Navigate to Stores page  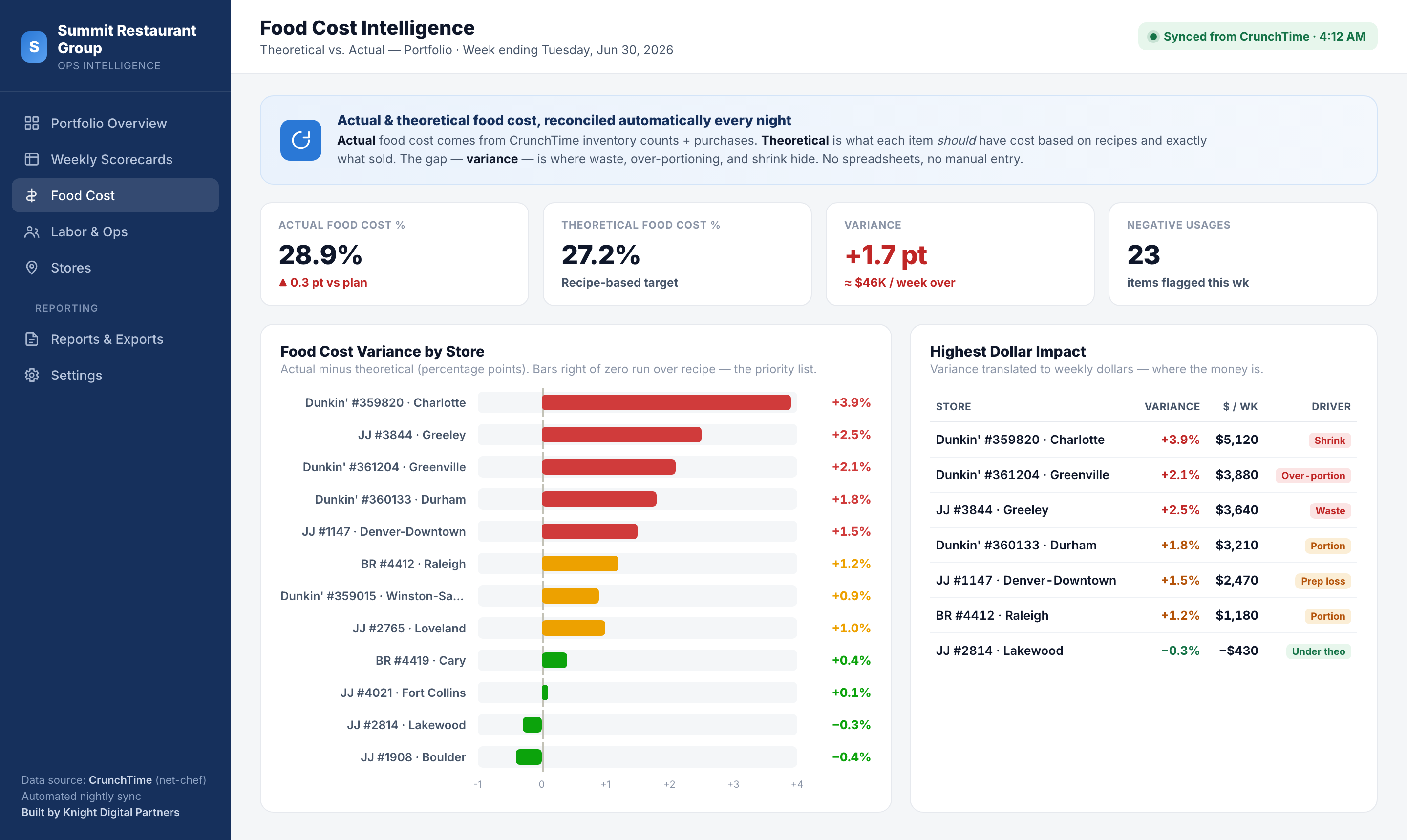[115, 268]
